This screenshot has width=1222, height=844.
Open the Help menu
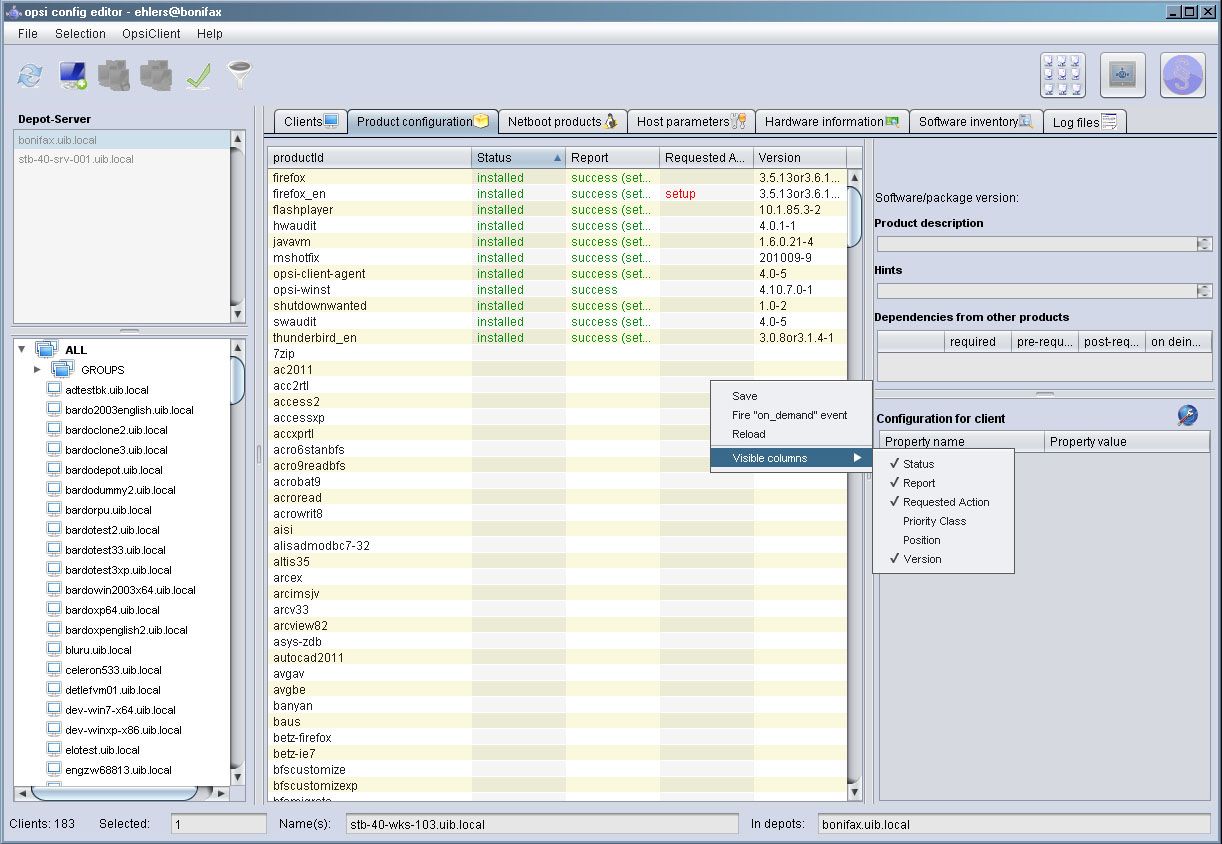[210, 33]
